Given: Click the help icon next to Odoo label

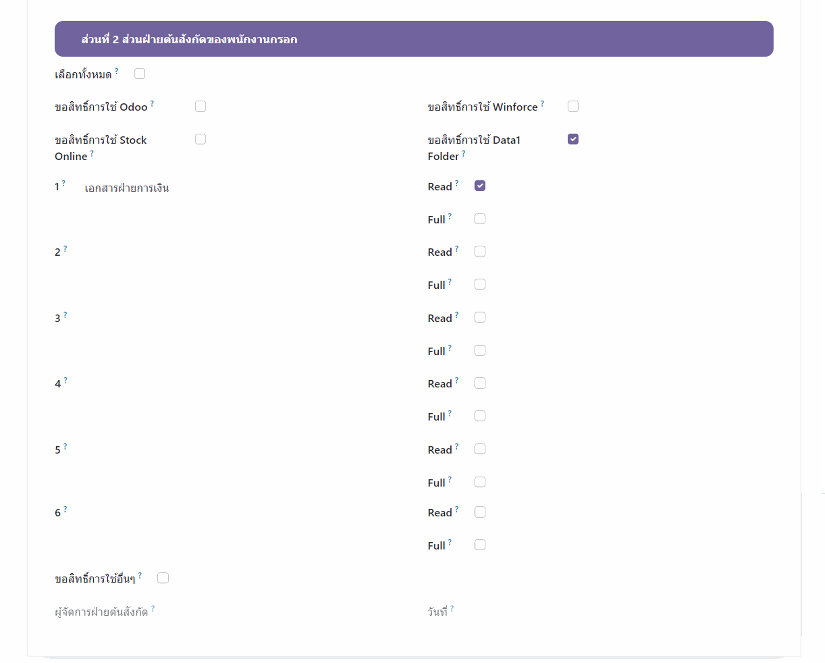Looking at the screenshot, I should 152,104.
